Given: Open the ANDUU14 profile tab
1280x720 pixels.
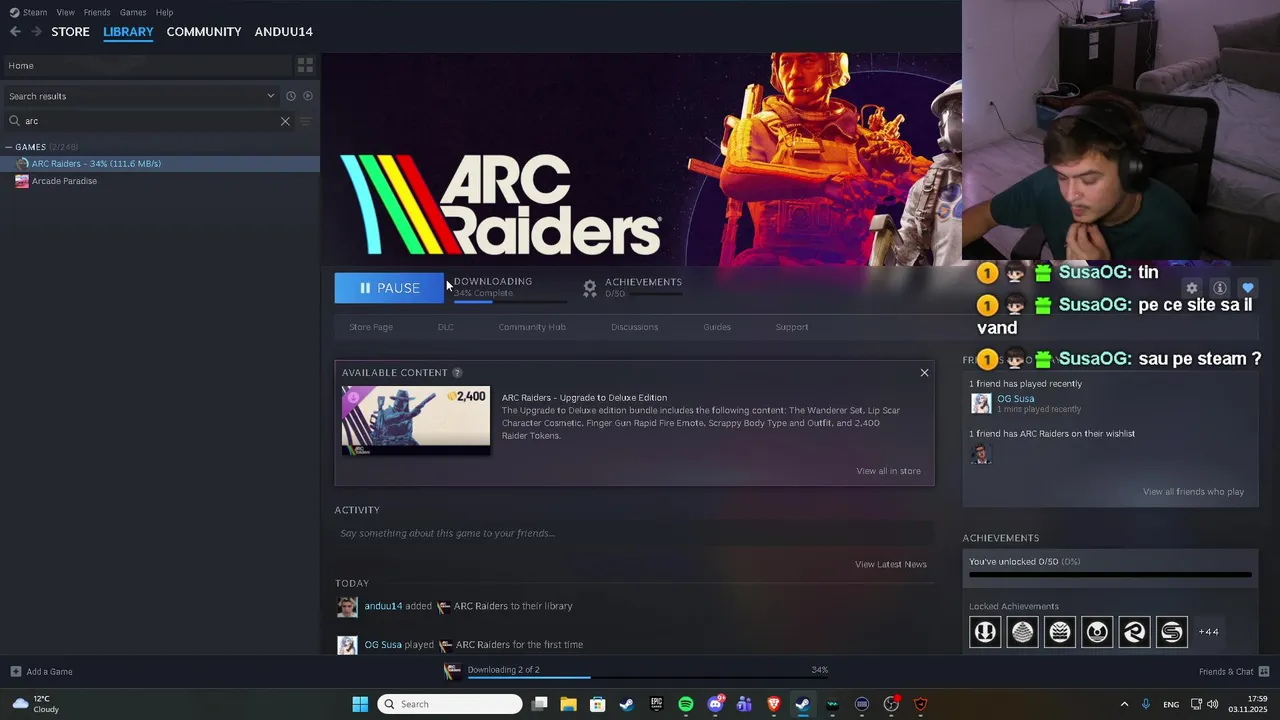Looking at the screenshot, I should click(x=283, y=32).
